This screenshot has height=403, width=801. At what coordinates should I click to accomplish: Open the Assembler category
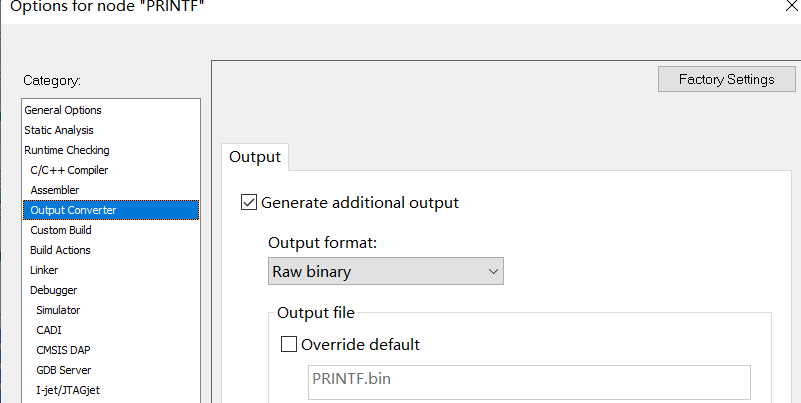(55, 189)
